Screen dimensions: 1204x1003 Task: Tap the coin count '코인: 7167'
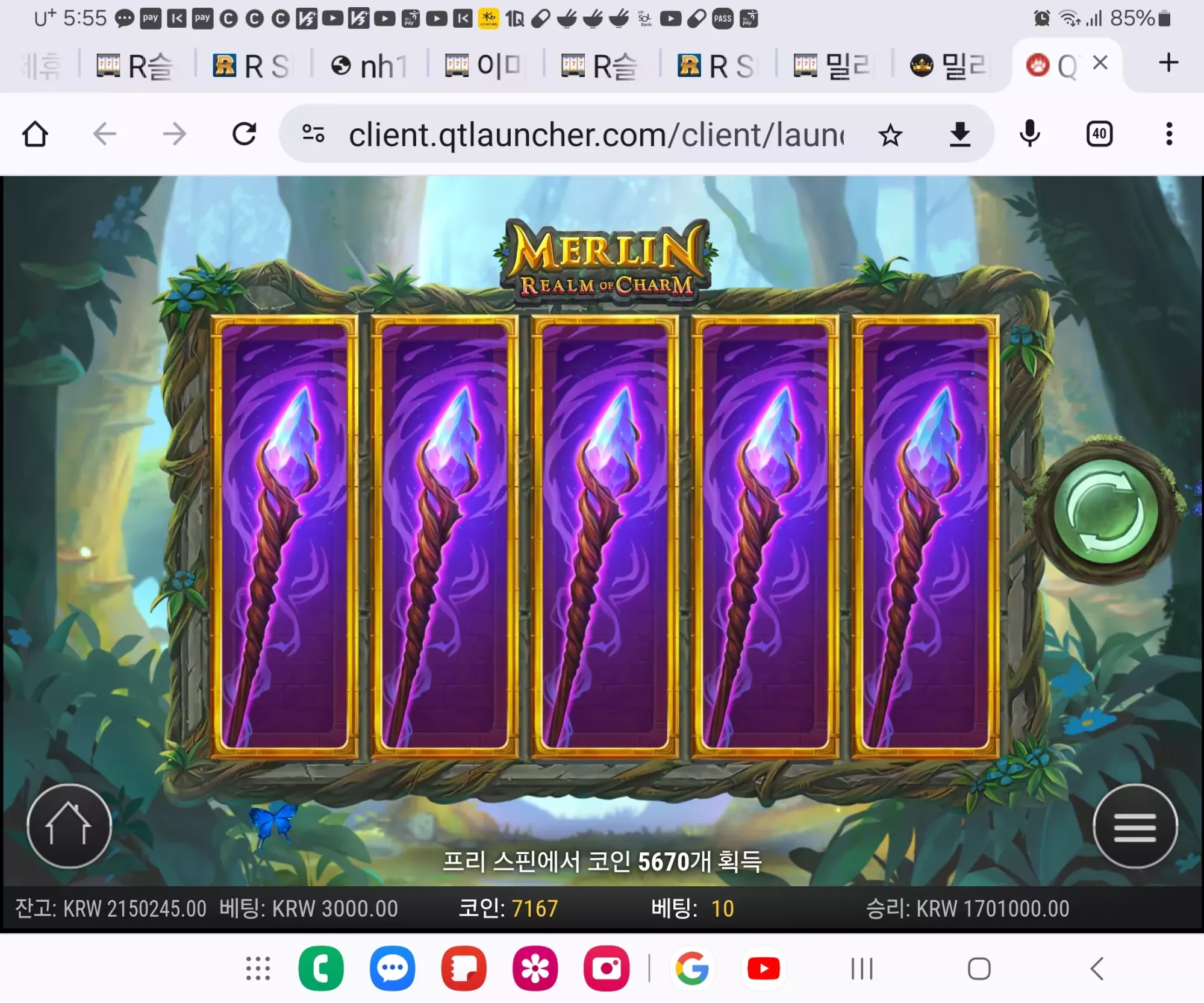tap(508, 908)
